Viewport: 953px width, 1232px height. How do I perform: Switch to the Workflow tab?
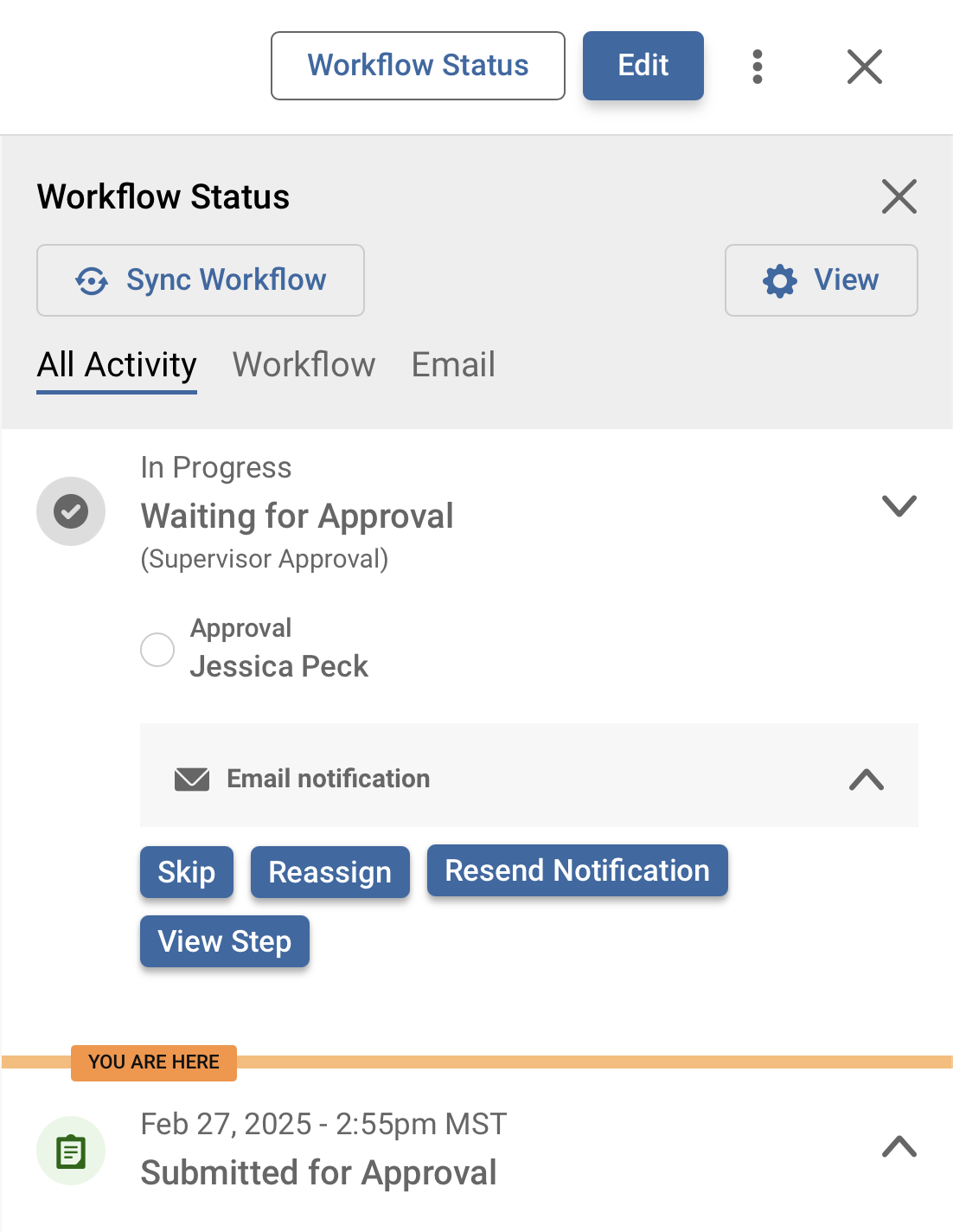click(x=303, y=365)
